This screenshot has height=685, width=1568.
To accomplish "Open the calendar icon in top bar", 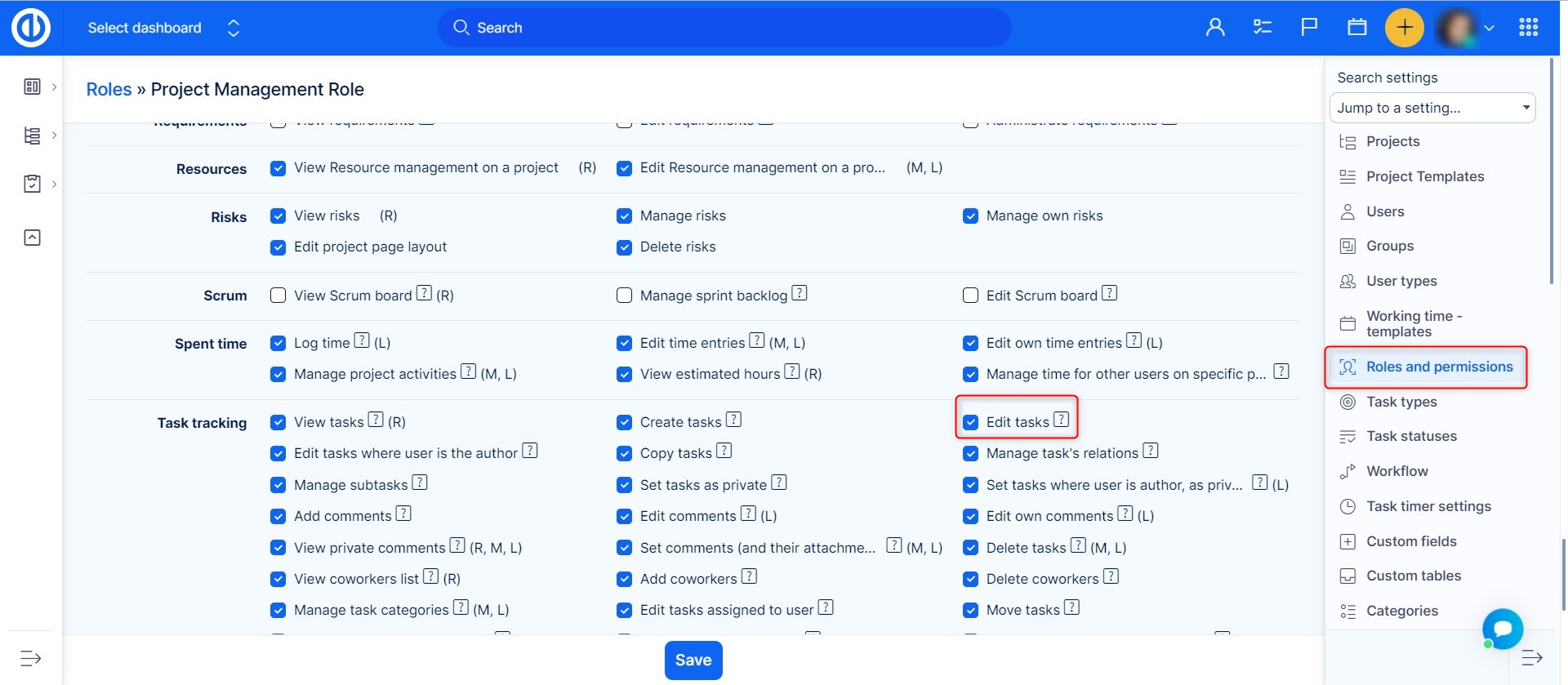I will click(x=1356, y=28).
